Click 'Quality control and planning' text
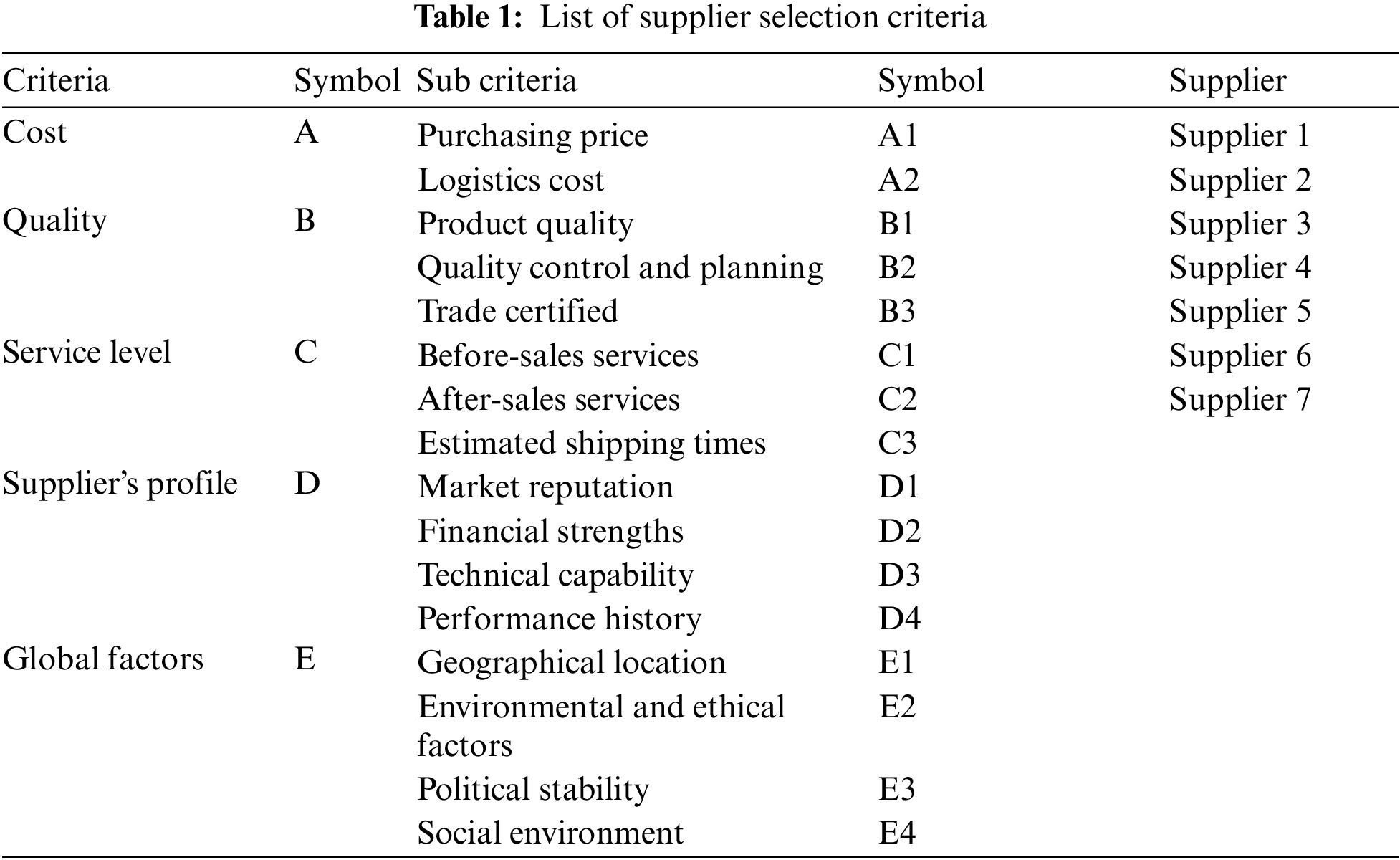Image resolution: width=1400 pixels, height=860 pixels. [x=620, y=268]
